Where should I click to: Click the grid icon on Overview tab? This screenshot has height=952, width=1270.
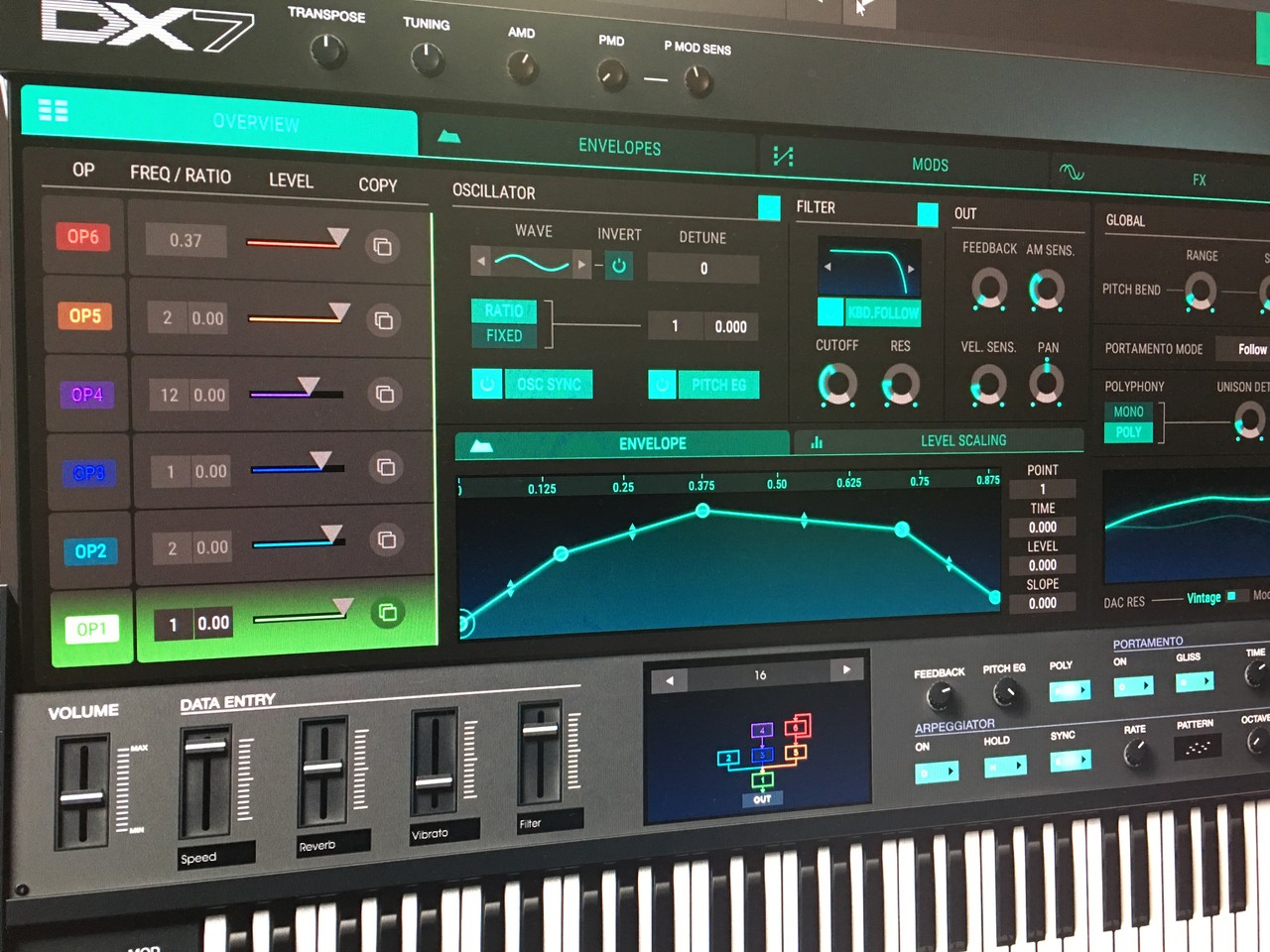[x=53, y=110]
